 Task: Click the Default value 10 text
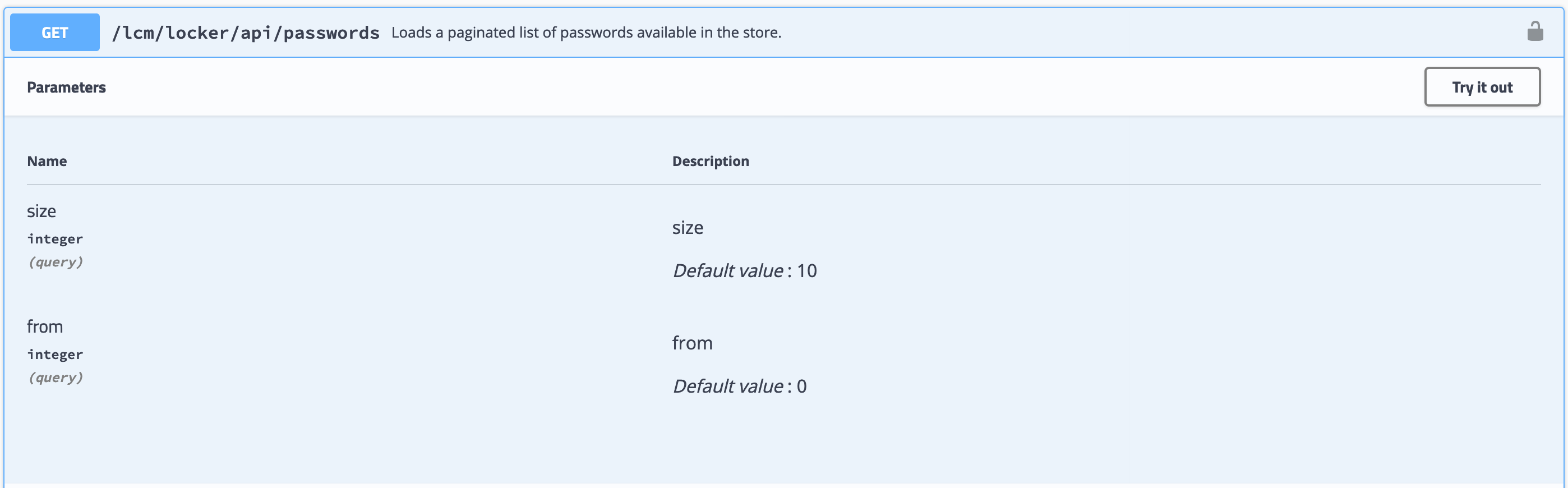744,271
